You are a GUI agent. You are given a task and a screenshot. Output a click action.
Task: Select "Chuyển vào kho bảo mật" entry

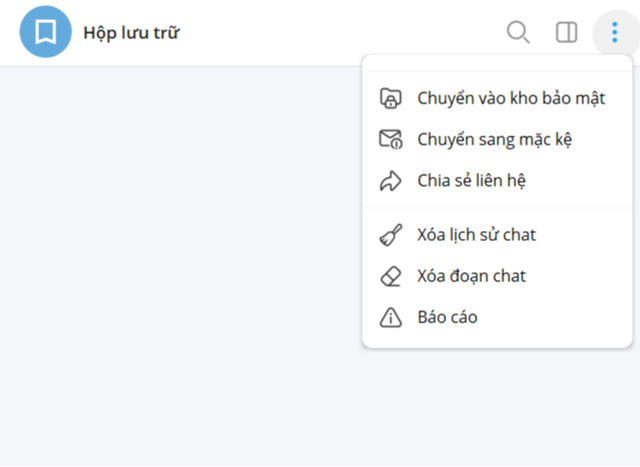pos(497,98)
